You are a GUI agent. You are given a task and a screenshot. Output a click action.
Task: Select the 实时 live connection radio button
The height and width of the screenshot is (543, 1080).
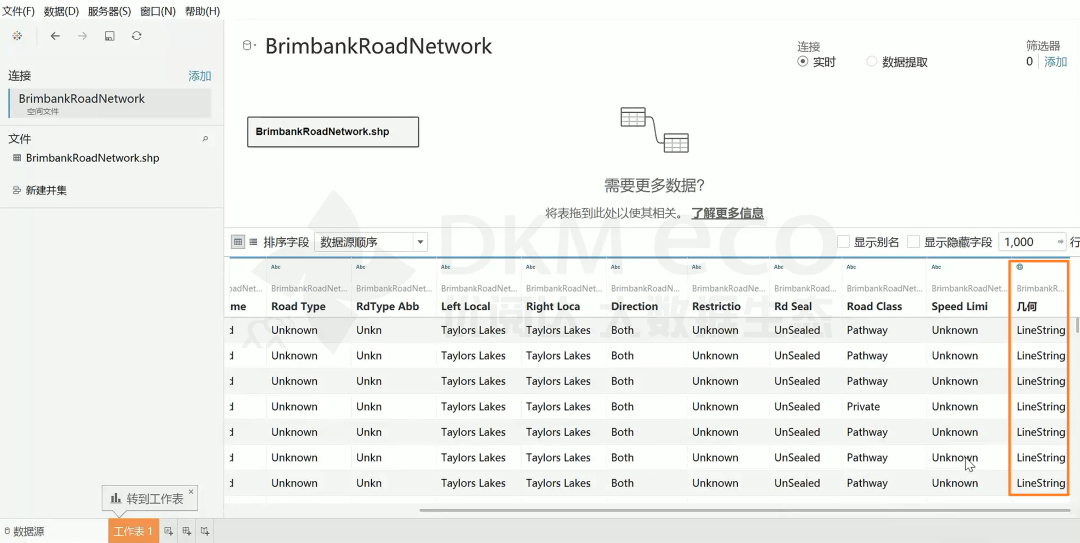pos(803,62)
